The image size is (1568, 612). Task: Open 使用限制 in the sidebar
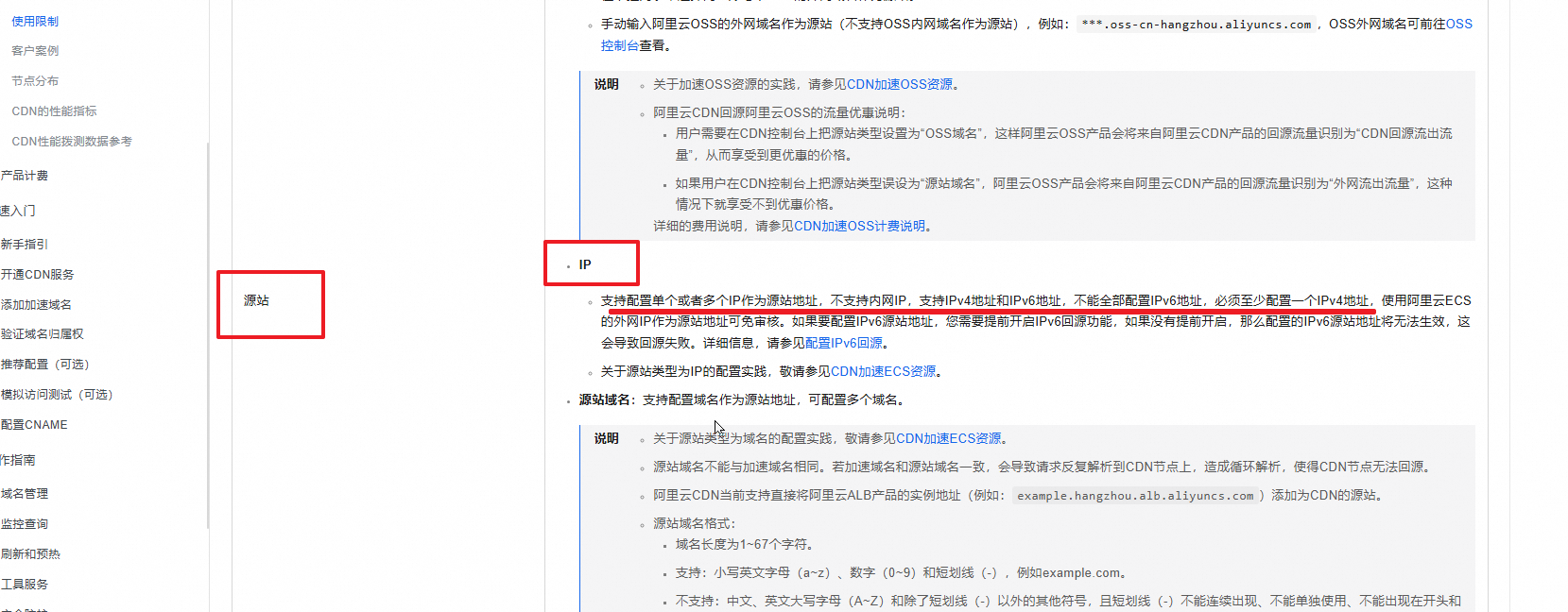click(x=35, y=21)
